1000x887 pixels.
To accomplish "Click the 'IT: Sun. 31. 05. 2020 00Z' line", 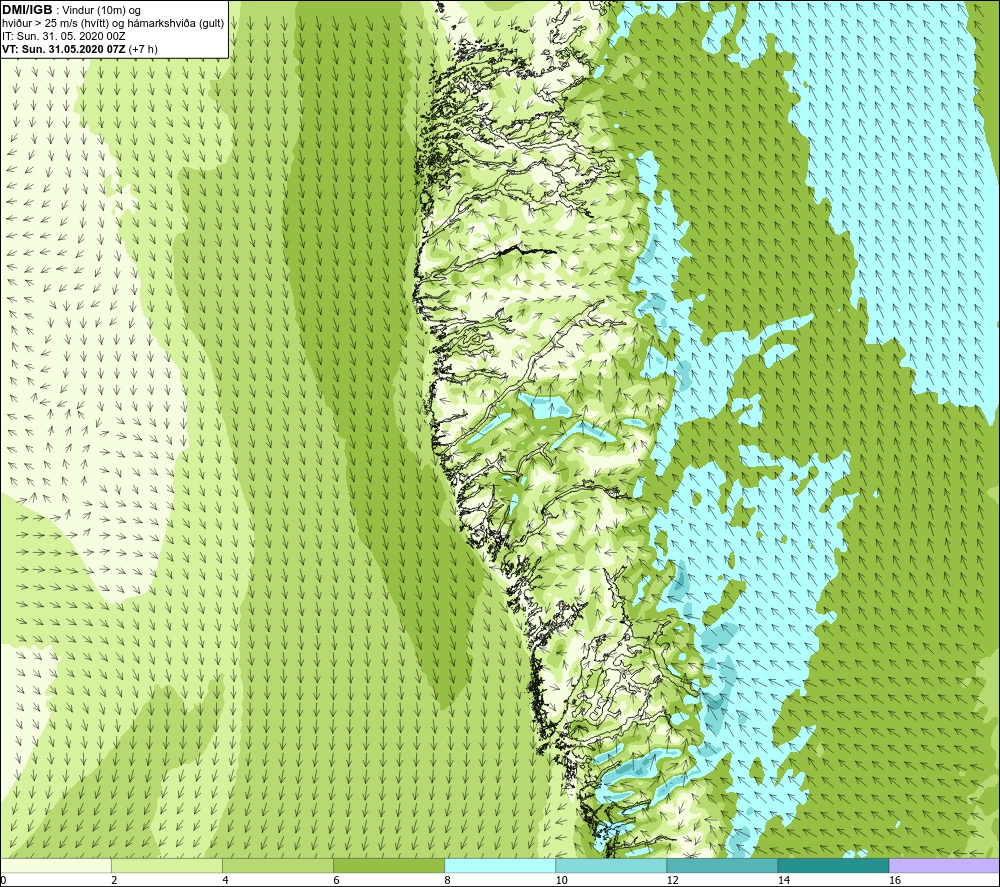I will click(64, 36).
